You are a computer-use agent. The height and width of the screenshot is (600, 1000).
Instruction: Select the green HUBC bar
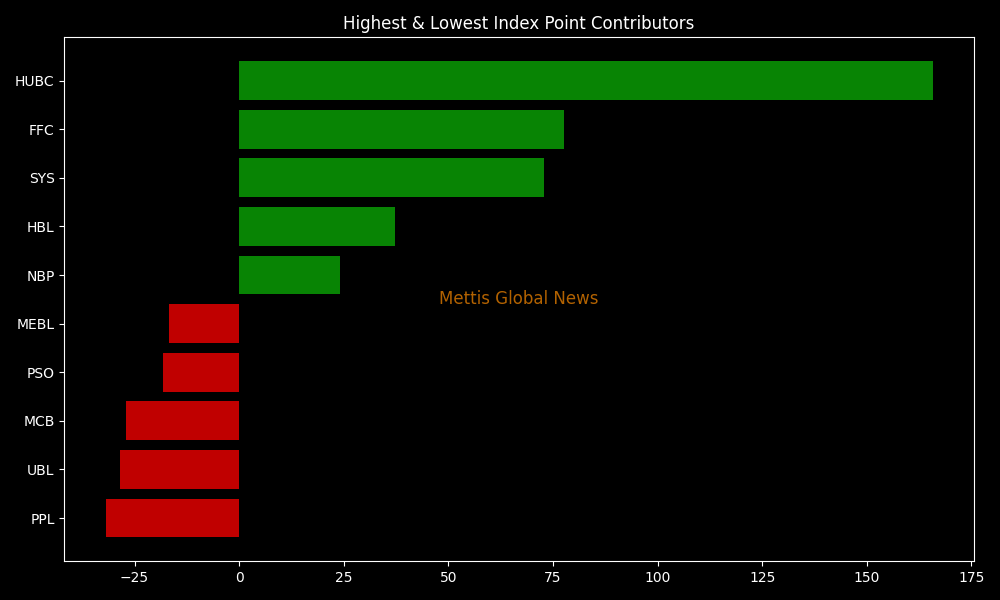pos(585,80)
